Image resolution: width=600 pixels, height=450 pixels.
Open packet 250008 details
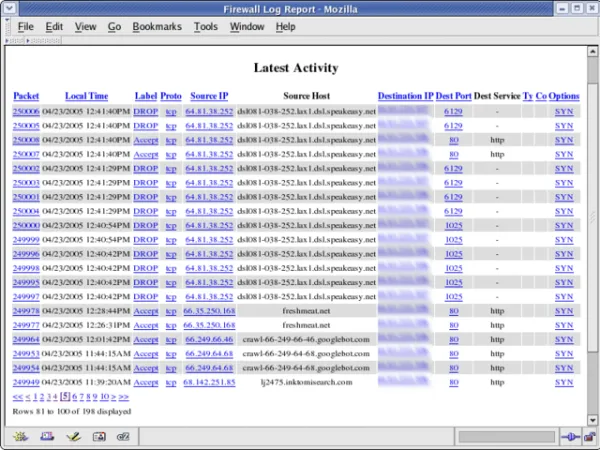click(x=26, y=140)
